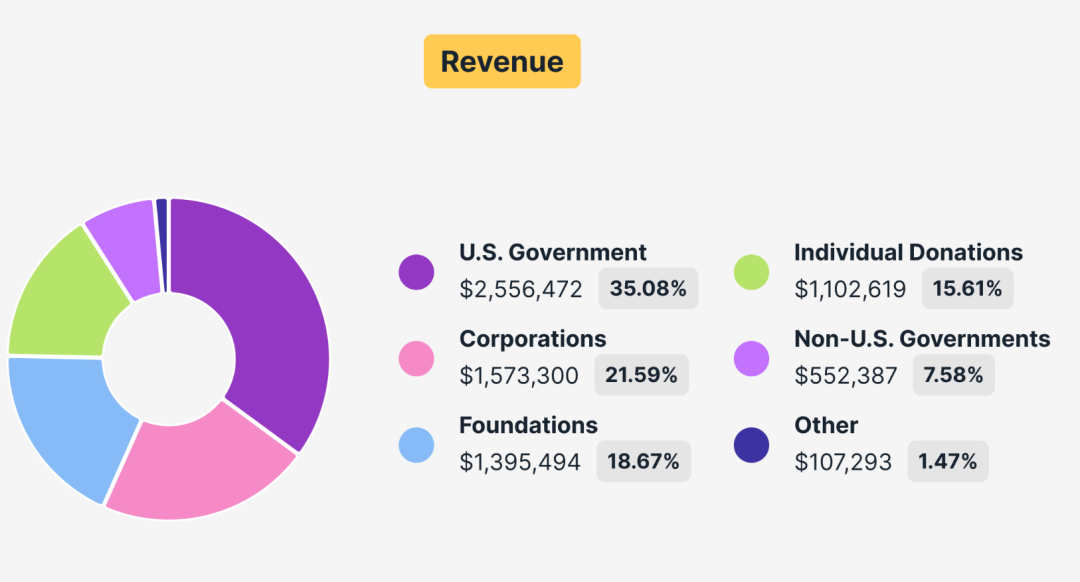Click the yellow Revenue button
Screen dimensions: 1080x582
click(x=501, y=62)
